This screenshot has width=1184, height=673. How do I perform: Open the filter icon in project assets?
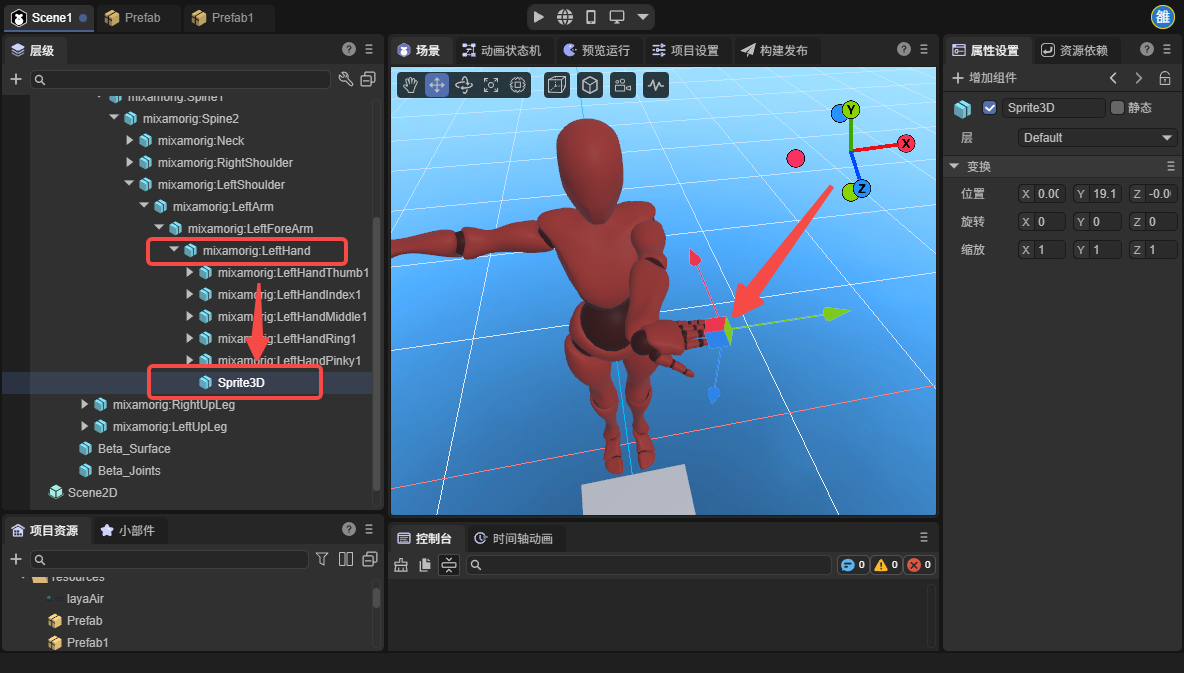(x=322, y=559)
